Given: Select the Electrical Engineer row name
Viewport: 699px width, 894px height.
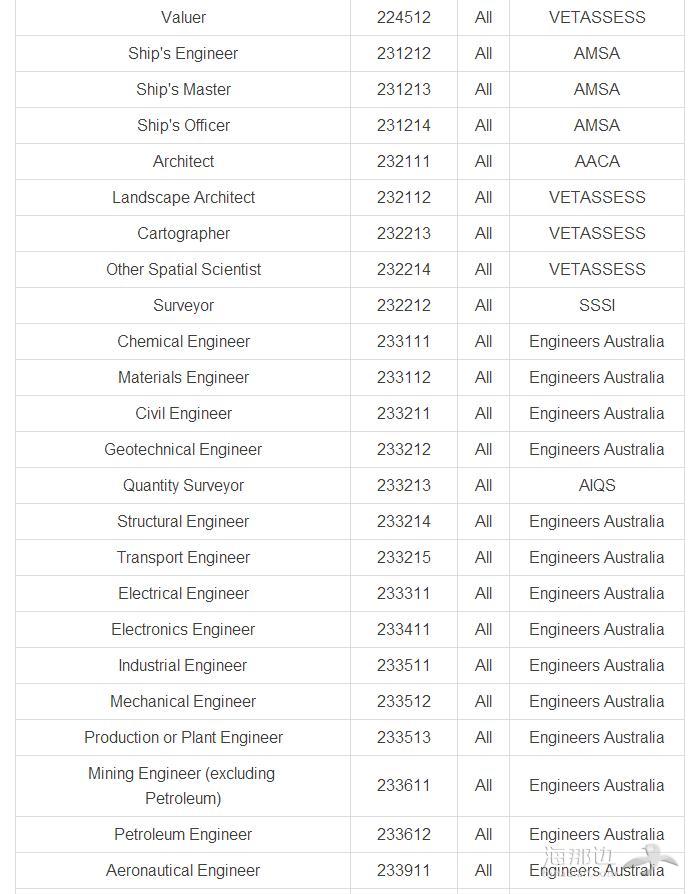Looking at the screenshot, I should point(183,594).
